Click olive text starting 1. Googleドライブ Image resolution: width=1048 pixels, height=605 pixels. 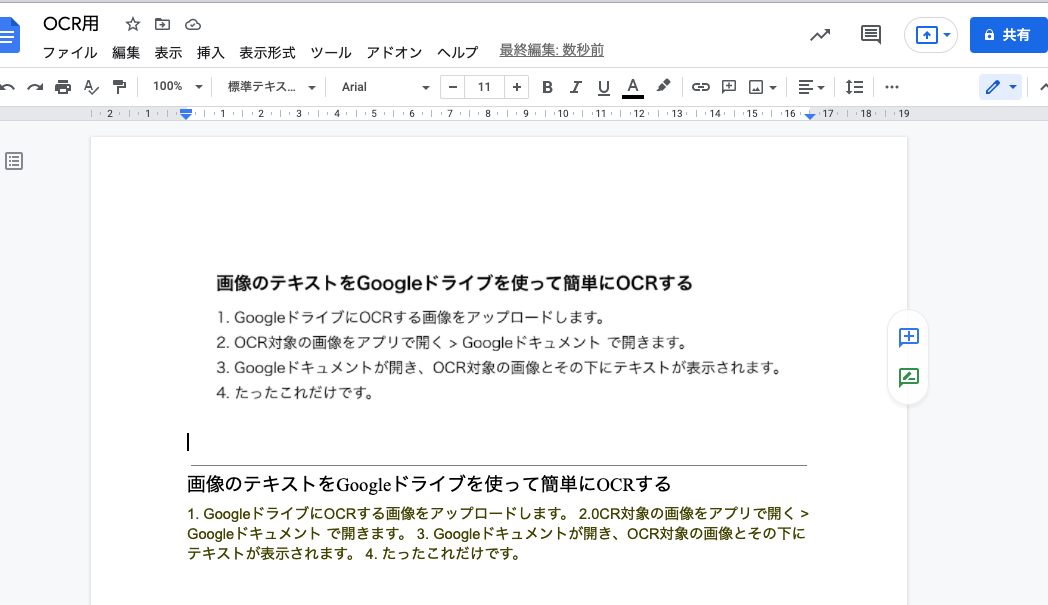pyautogui.click(x=498, y=533)
